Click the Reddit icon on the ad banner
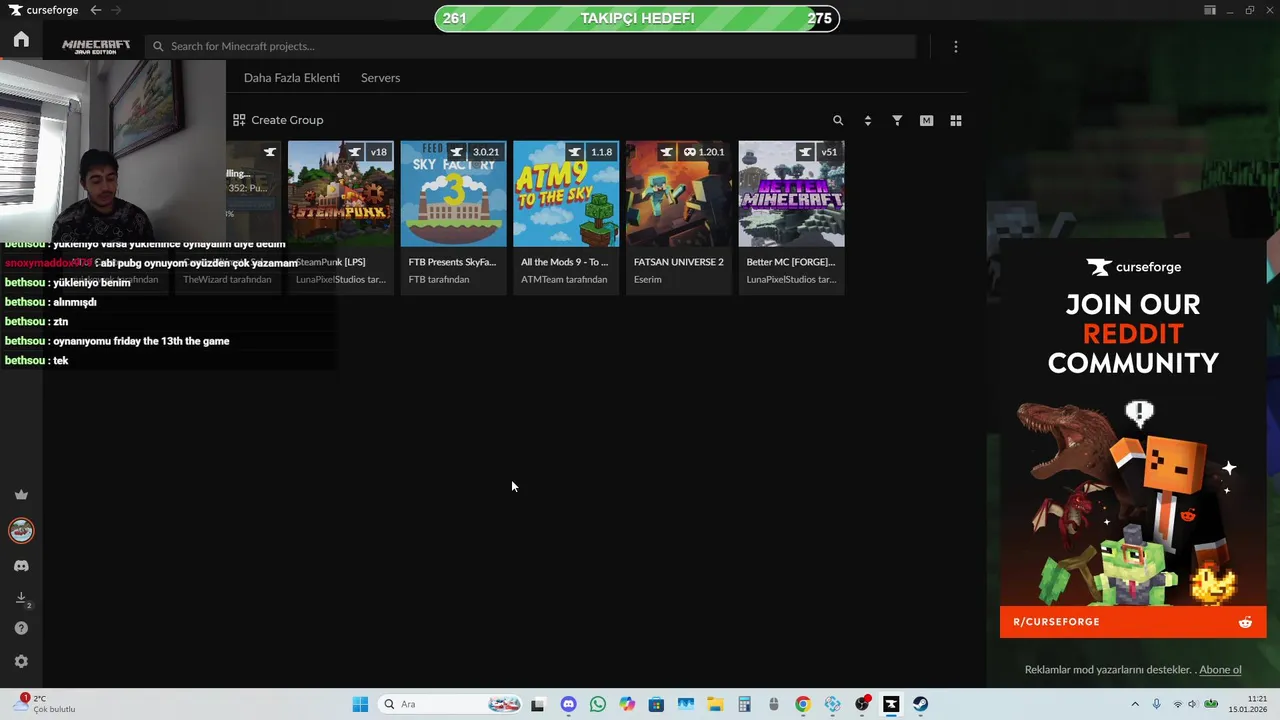Screen dimensions: 1280x720 click(1245, 622)
